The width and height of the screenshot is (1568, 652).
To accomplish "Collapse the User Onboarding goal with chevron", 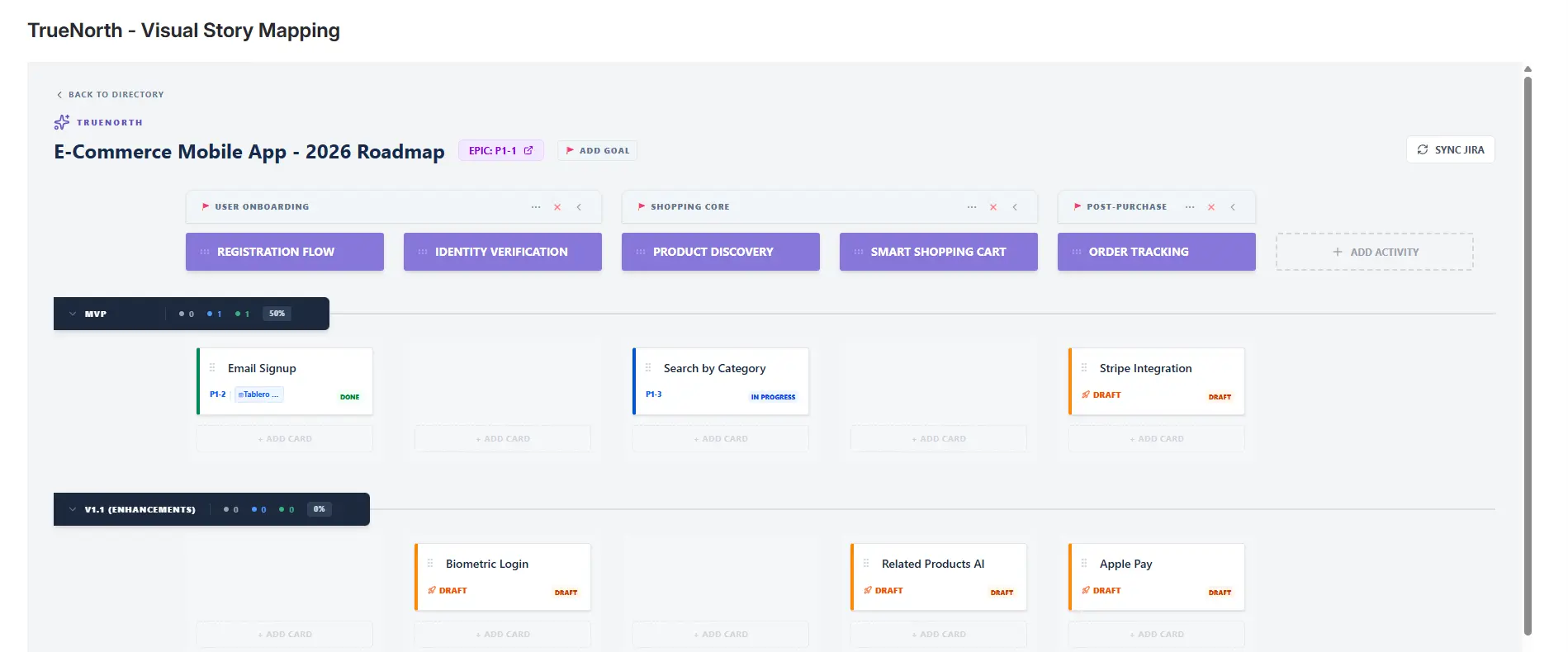I will 579,207.
